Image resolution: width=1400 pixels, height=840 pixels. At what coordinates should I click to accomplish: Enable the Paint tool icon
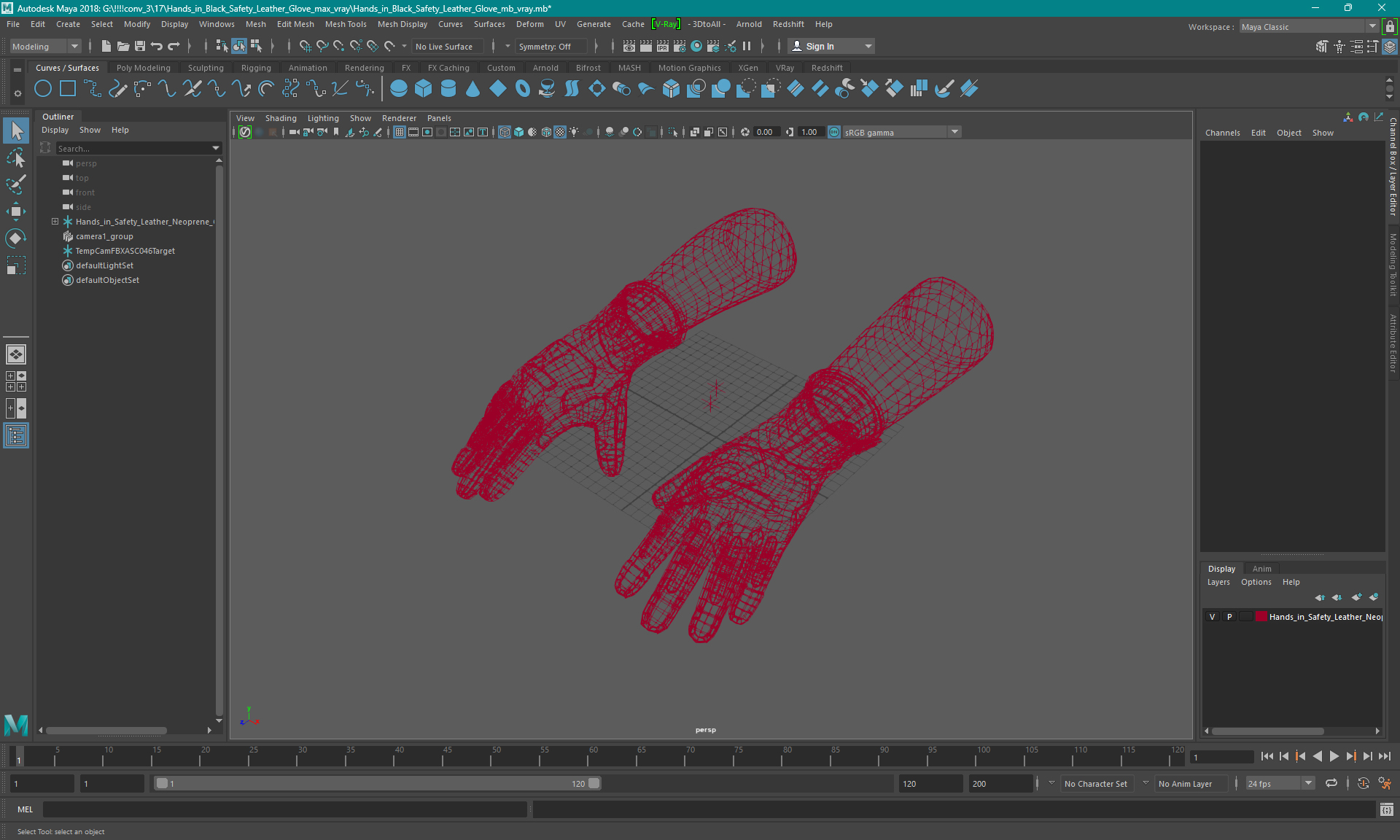(x=15, y=187)
